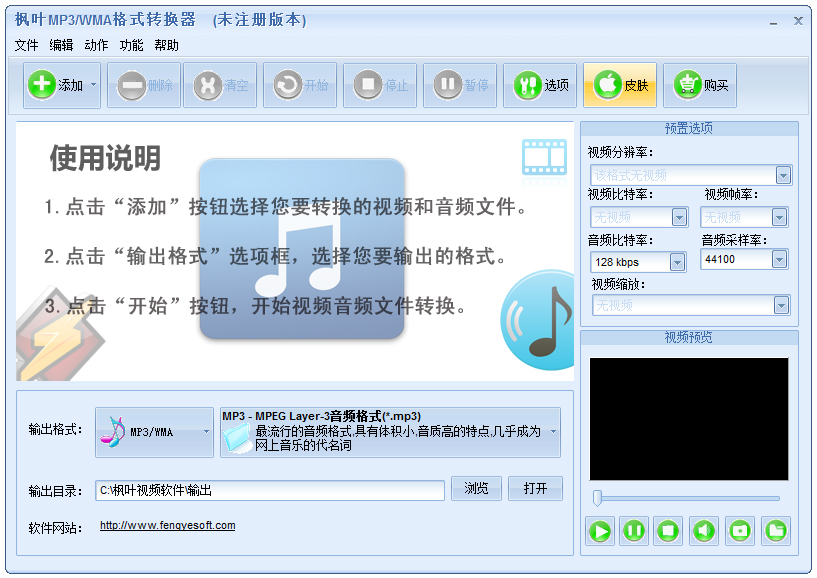Open the MP3 - MPEG Layer-3 format dropdown
817x578 pixels.
(x=390, y=432)
